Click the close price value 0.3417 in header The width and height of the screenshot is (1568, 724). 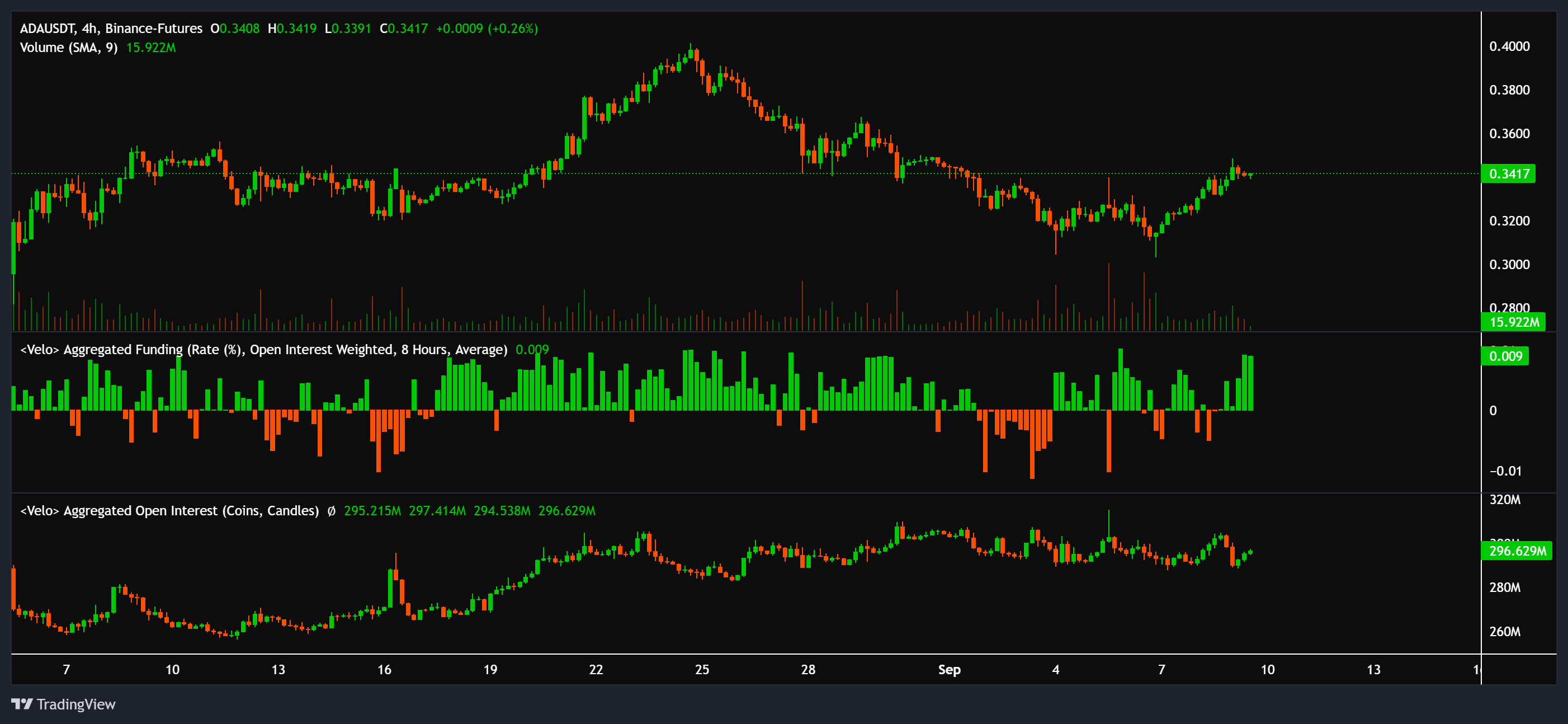click(x=408, y=29)
